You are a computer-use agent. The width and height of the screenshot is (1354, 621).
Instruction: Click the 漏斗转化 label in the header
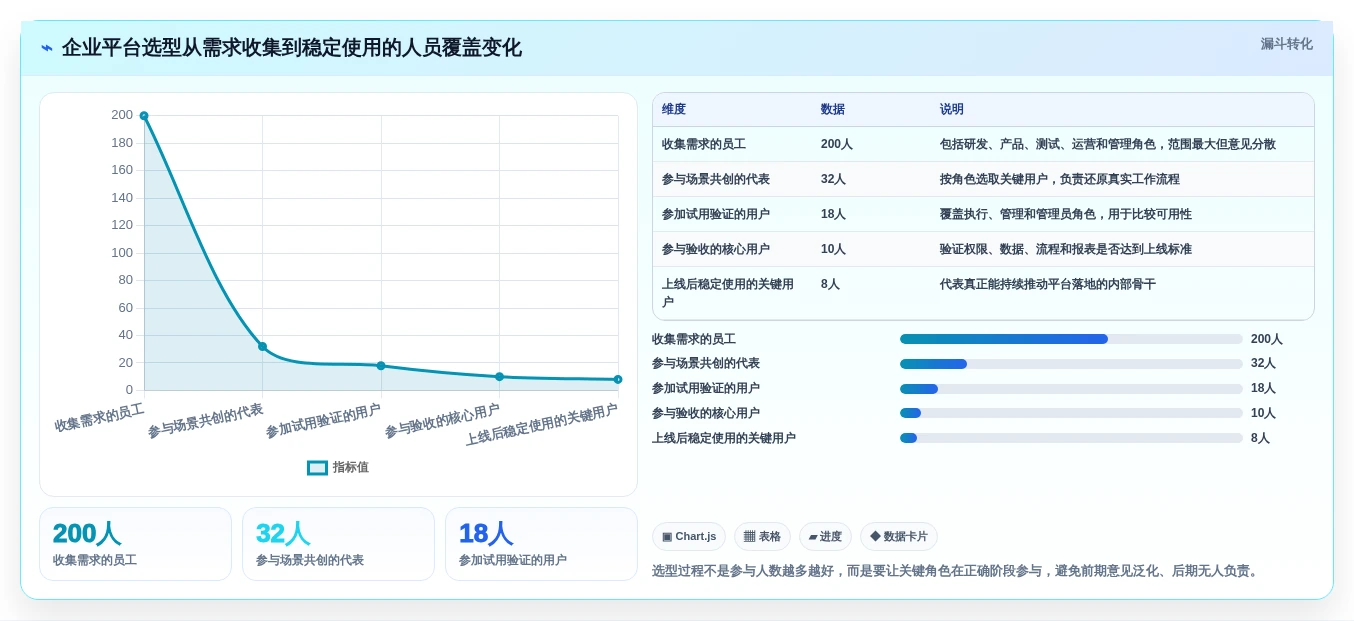(x=1286, y=44)
